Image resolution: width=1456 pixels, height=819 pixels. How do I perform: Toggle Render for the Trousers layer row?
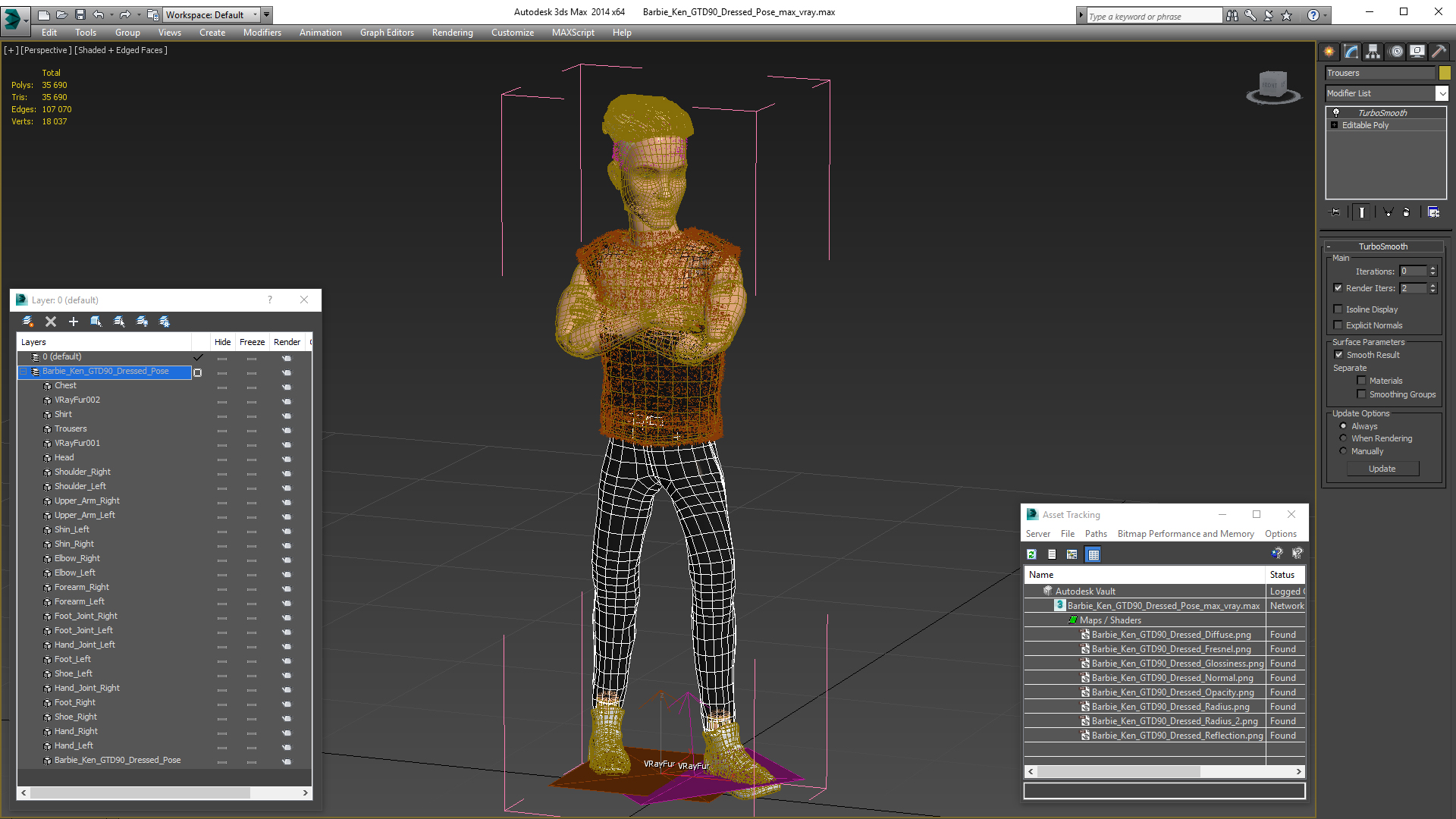(287, 429)
